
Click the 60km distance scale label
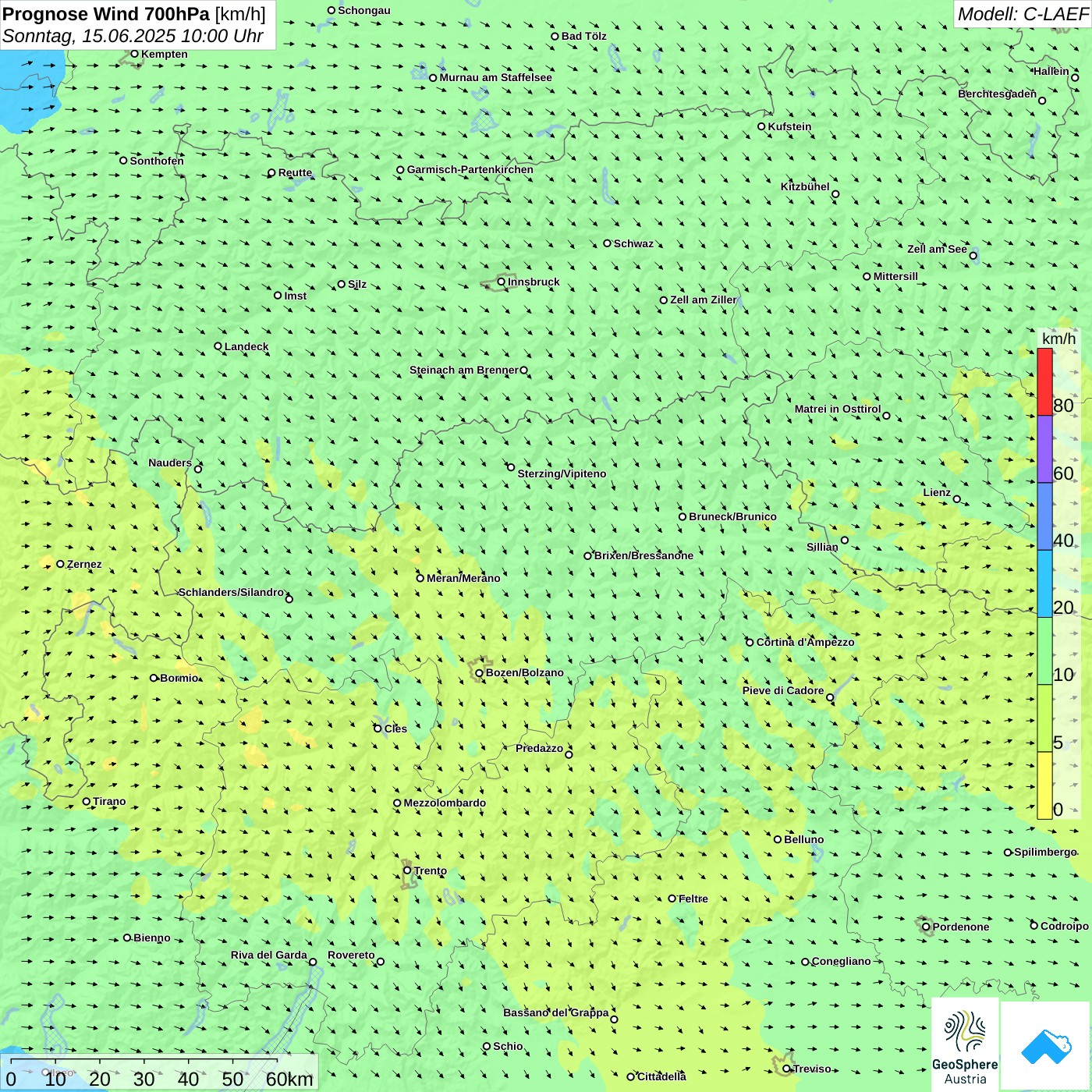pos(289,1079)
